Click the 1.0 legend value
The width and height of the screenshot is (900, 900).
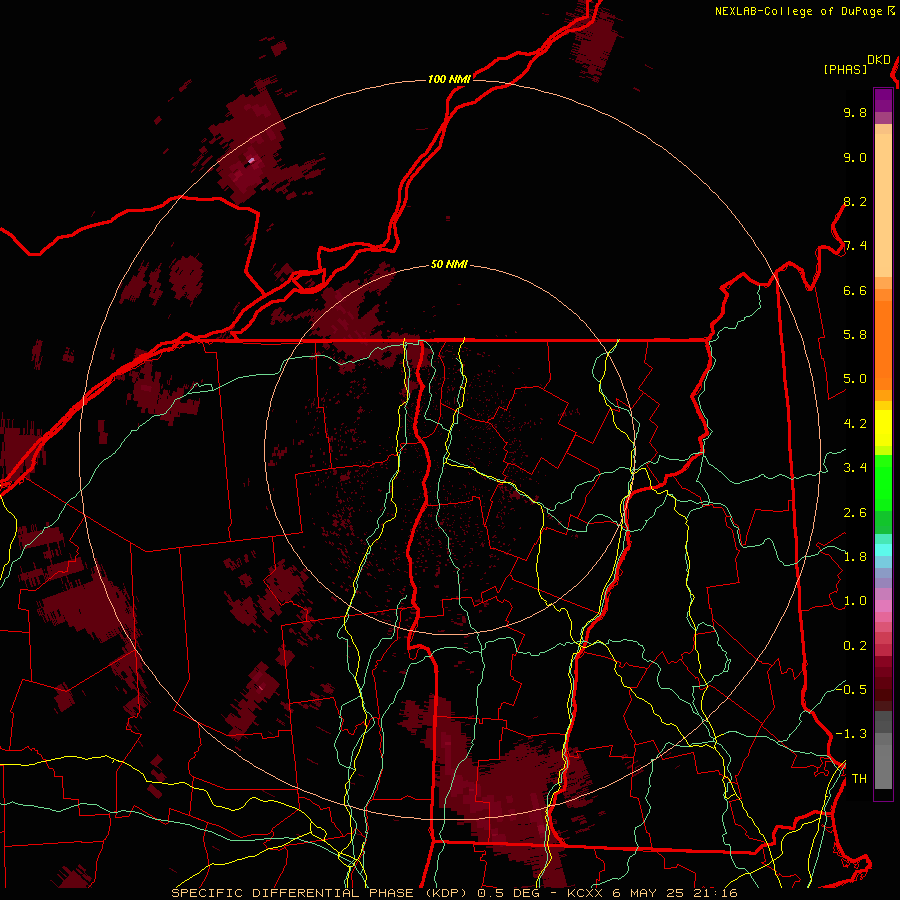pyautogui.click(x=855, y=601)
